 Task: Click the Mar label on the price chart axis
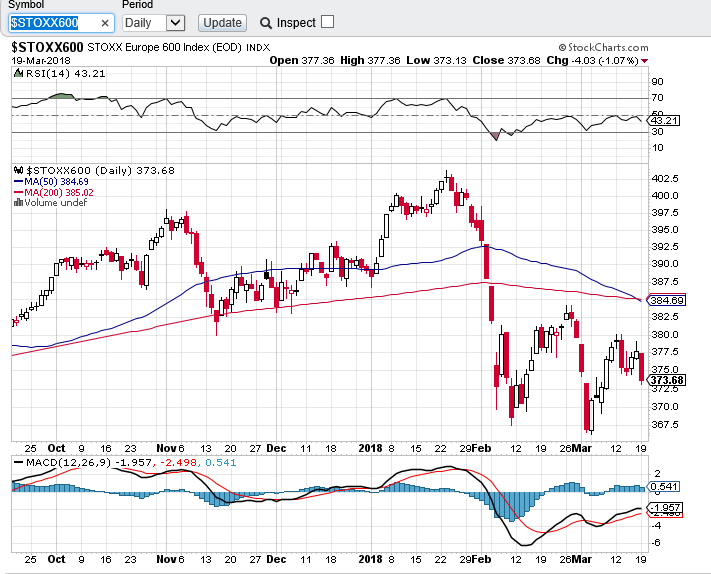(582, 448)
